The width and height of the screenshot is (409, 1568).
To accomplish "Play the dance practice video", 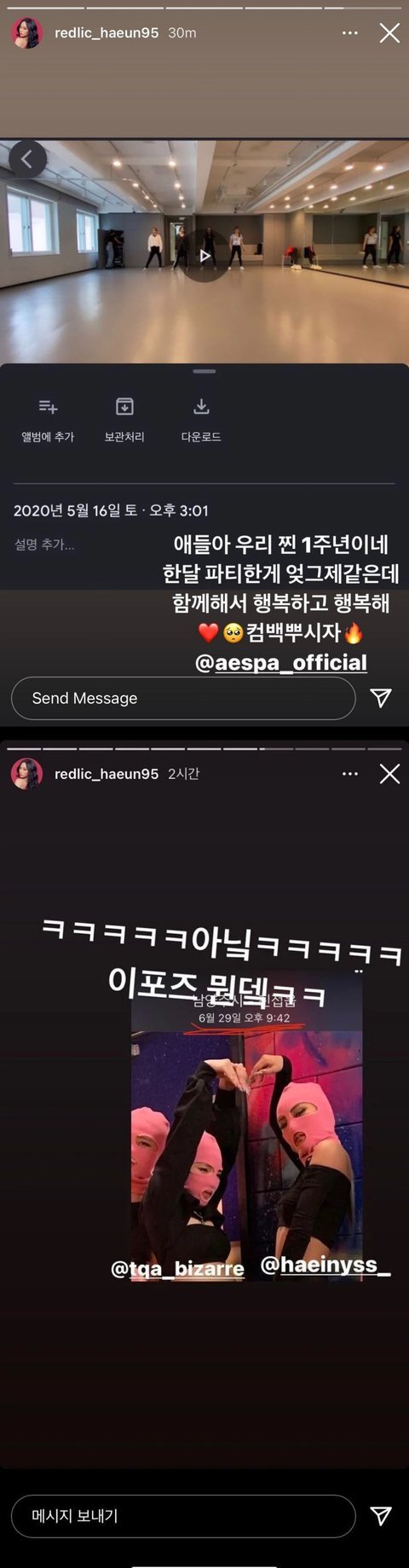I will pos(204,256).
